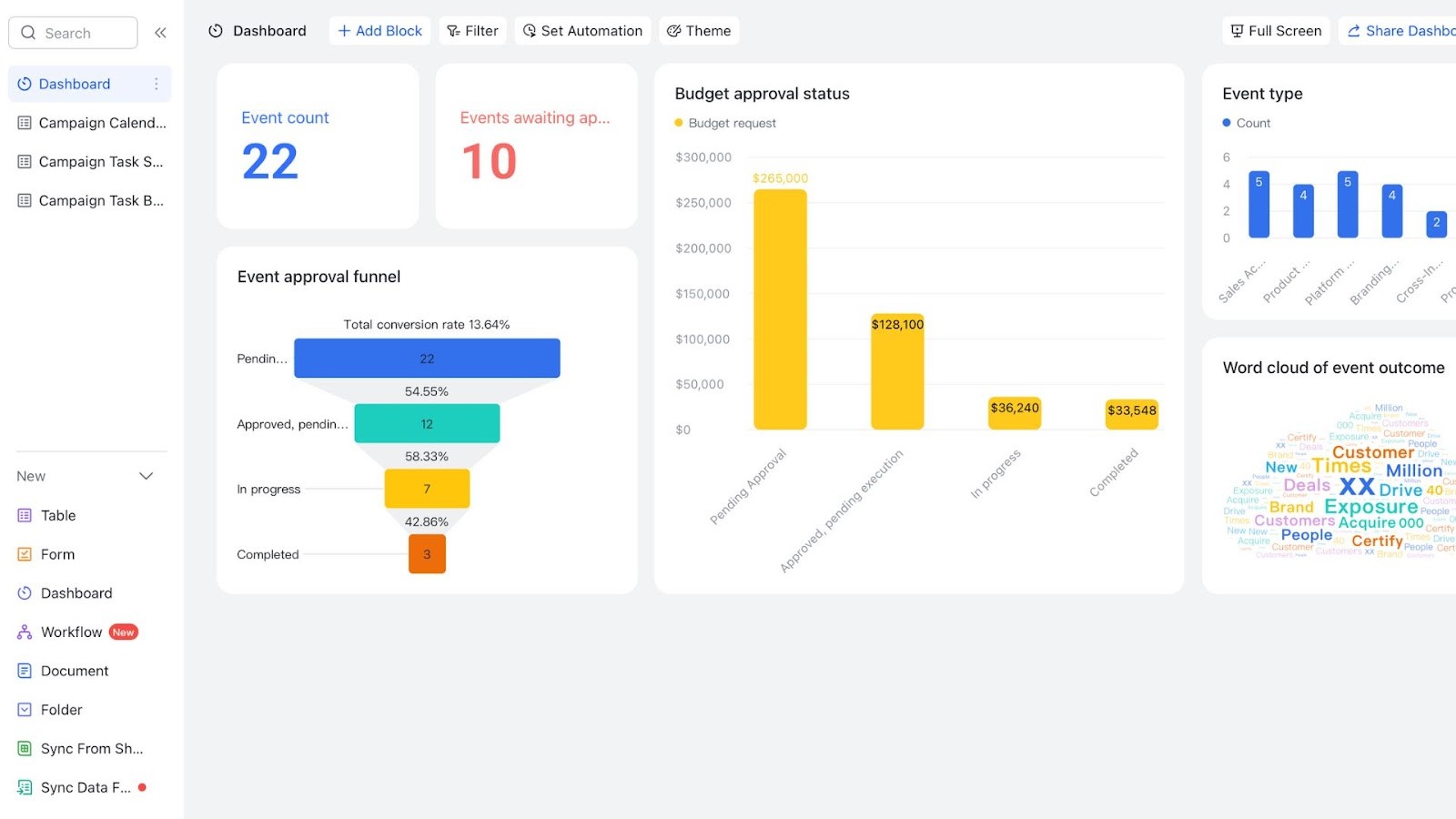Toggle the Budget request legend
Viewport: 1456px width, 819px height.
tap(725, 122)
